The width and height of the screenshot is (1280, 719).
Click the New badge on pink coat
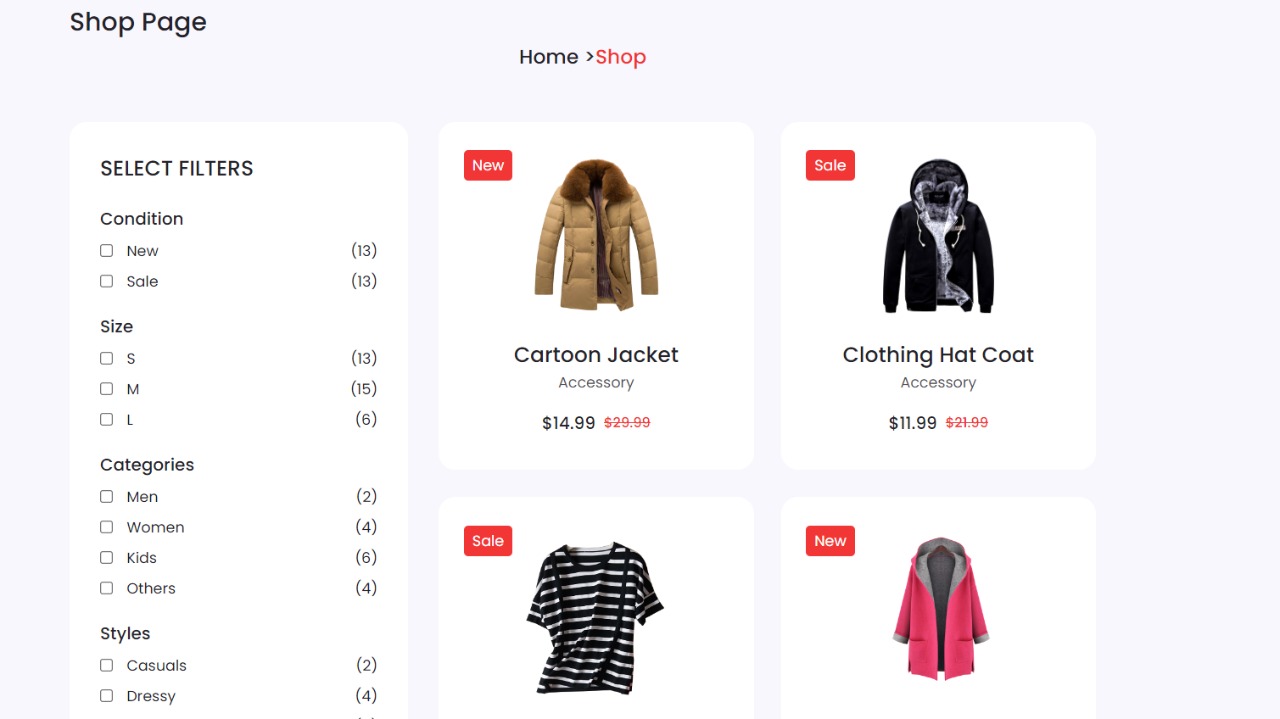click(830, 541)
